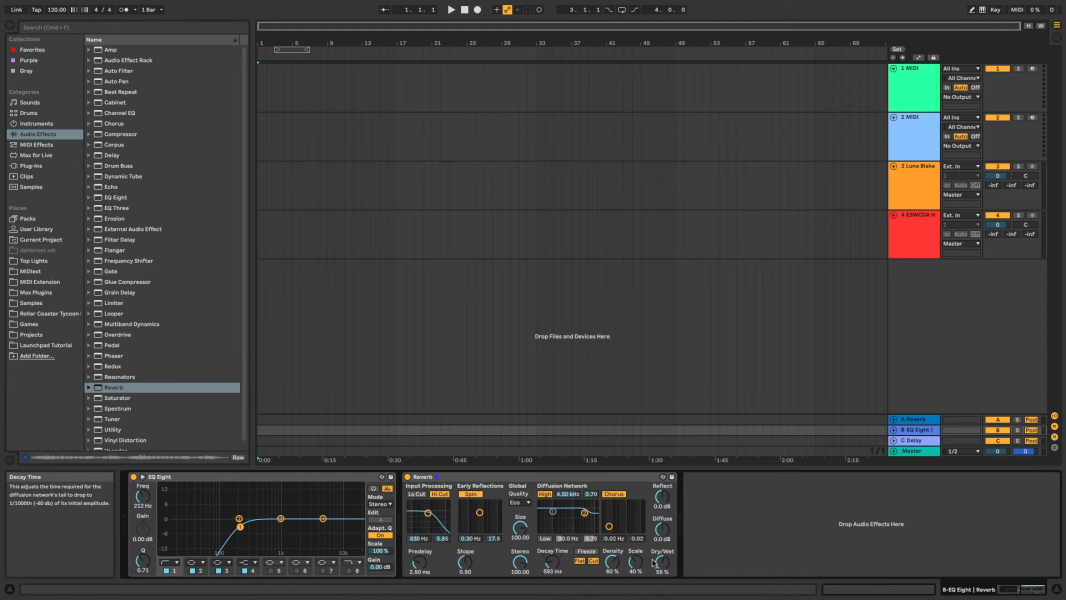Open the Samples category
Screen dimensions: 1066x600
(x=31, y=187)
